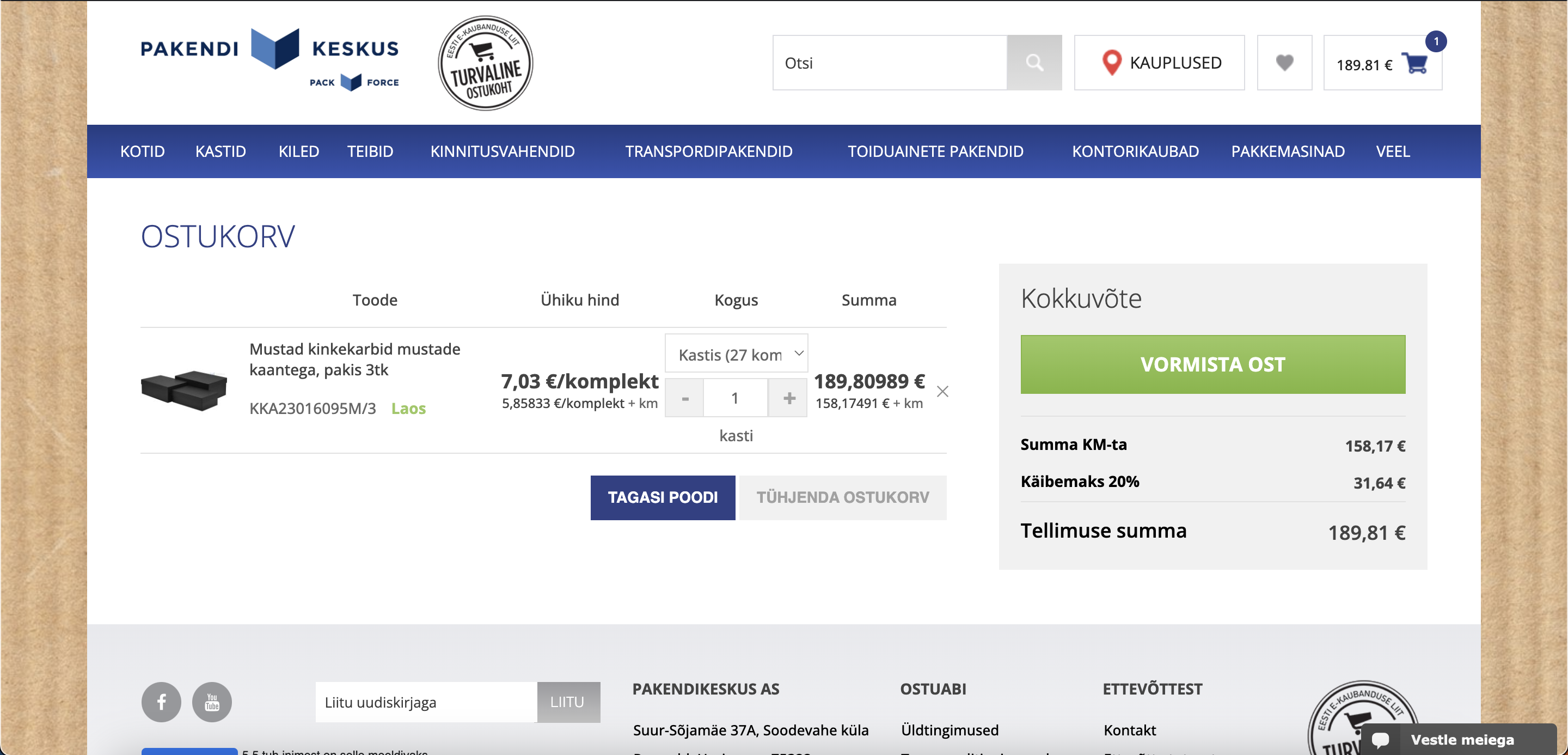Screen dimensions: 1568x755
Task: Open the KONTORIKAUBAD menu
Action: click(x=1136, y=151)
